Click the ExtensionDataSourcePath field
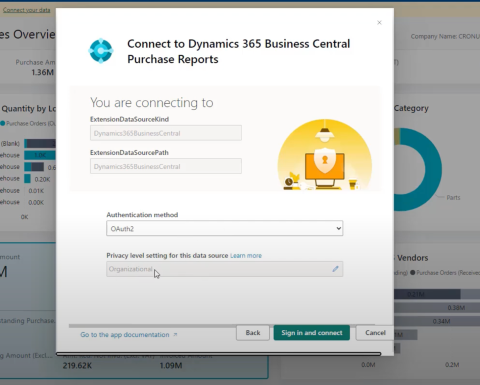Image resolution: width=480 pixels, height=385 pixels. click(166, 166)
